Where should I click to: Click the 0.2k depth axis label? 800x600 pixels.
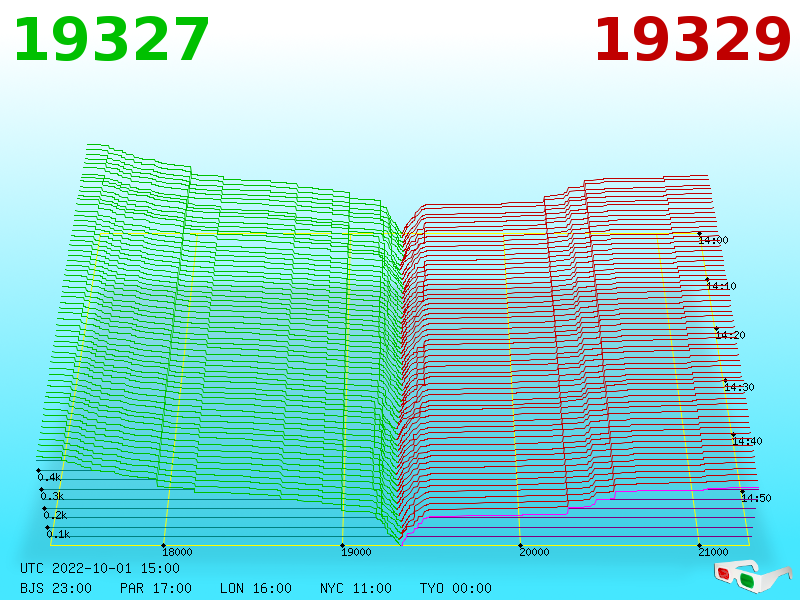pyautogui.click(x=56, y=515)
